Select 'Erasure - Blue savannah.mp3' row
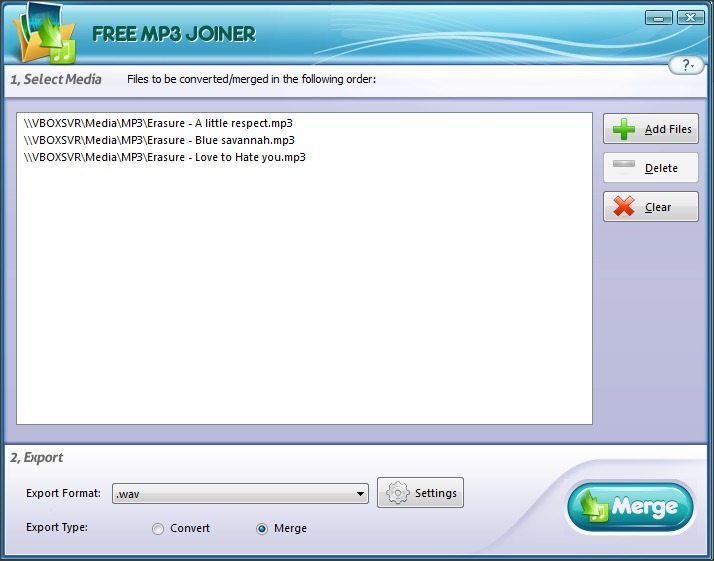This screenshot has height=561, width=714. click(x=304, y=140)
